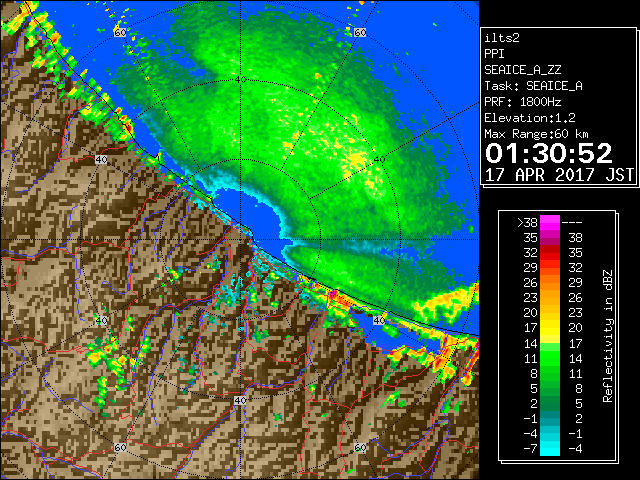Select the 'Elevation:1.2' value
This screenshot has width=640, height=480.
530,118
